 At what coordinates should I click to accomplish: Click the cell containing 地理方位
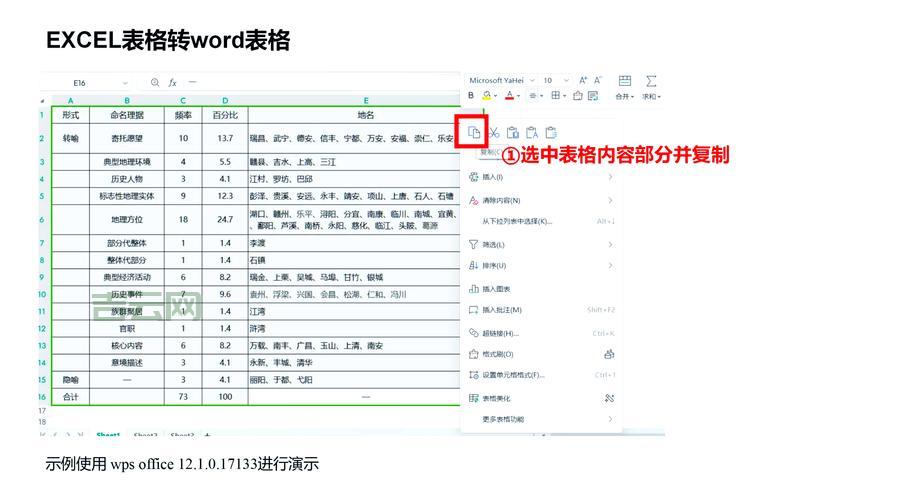(127, 220)
